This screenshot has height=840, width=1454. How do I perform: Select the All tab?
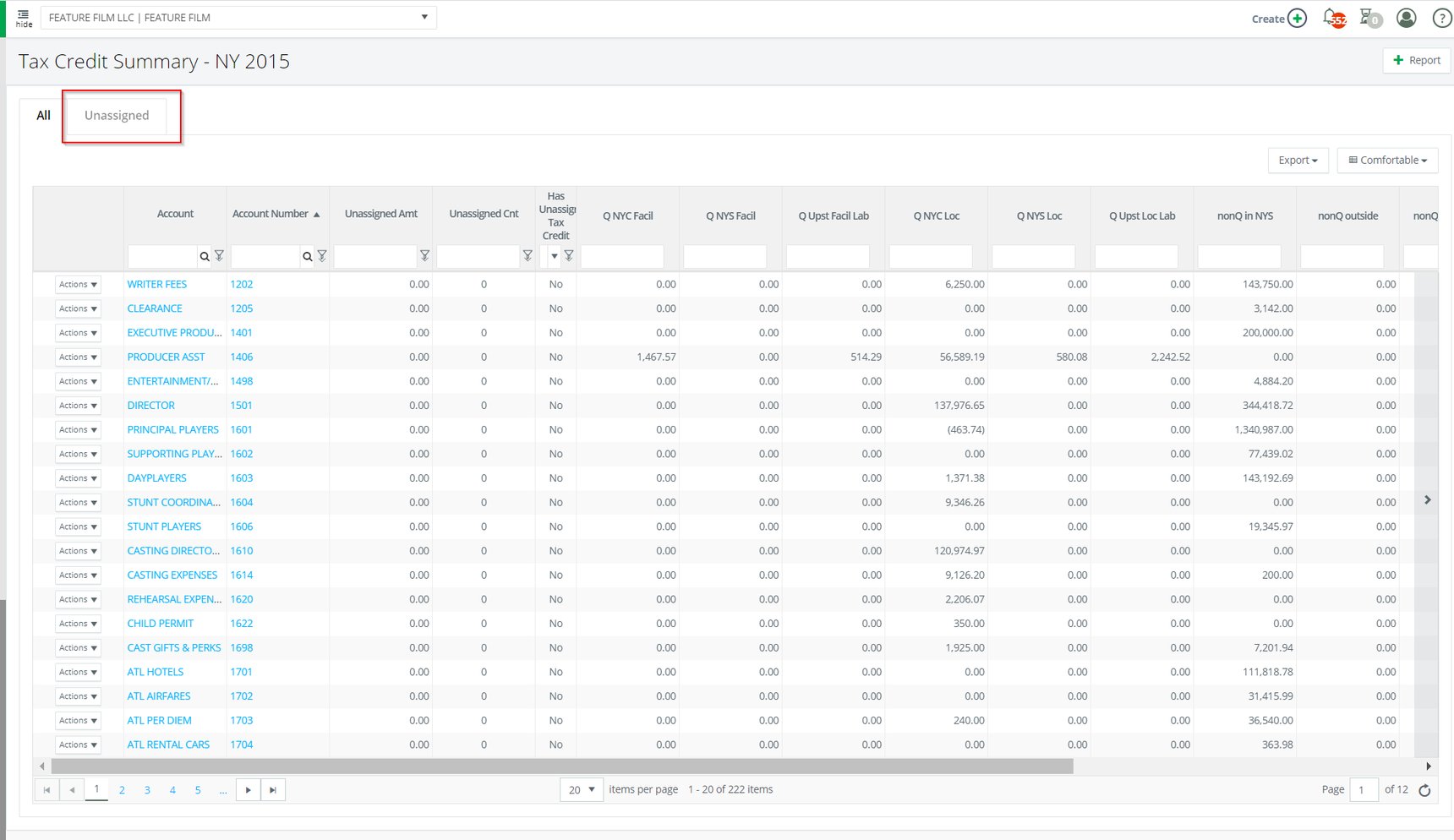coord(43,116)
